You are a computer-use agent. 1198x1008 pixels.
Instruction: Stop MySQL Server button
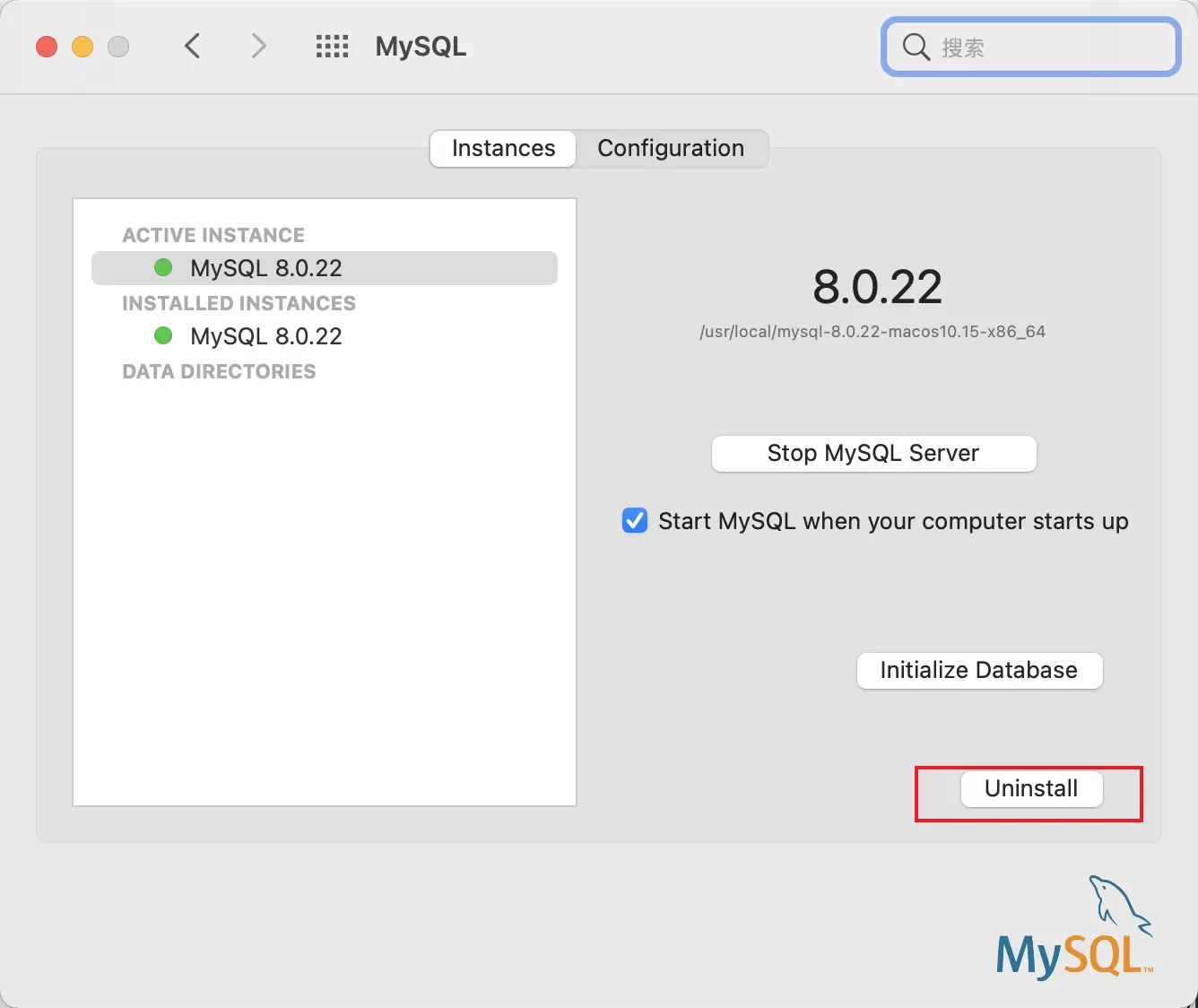(874, 454)
